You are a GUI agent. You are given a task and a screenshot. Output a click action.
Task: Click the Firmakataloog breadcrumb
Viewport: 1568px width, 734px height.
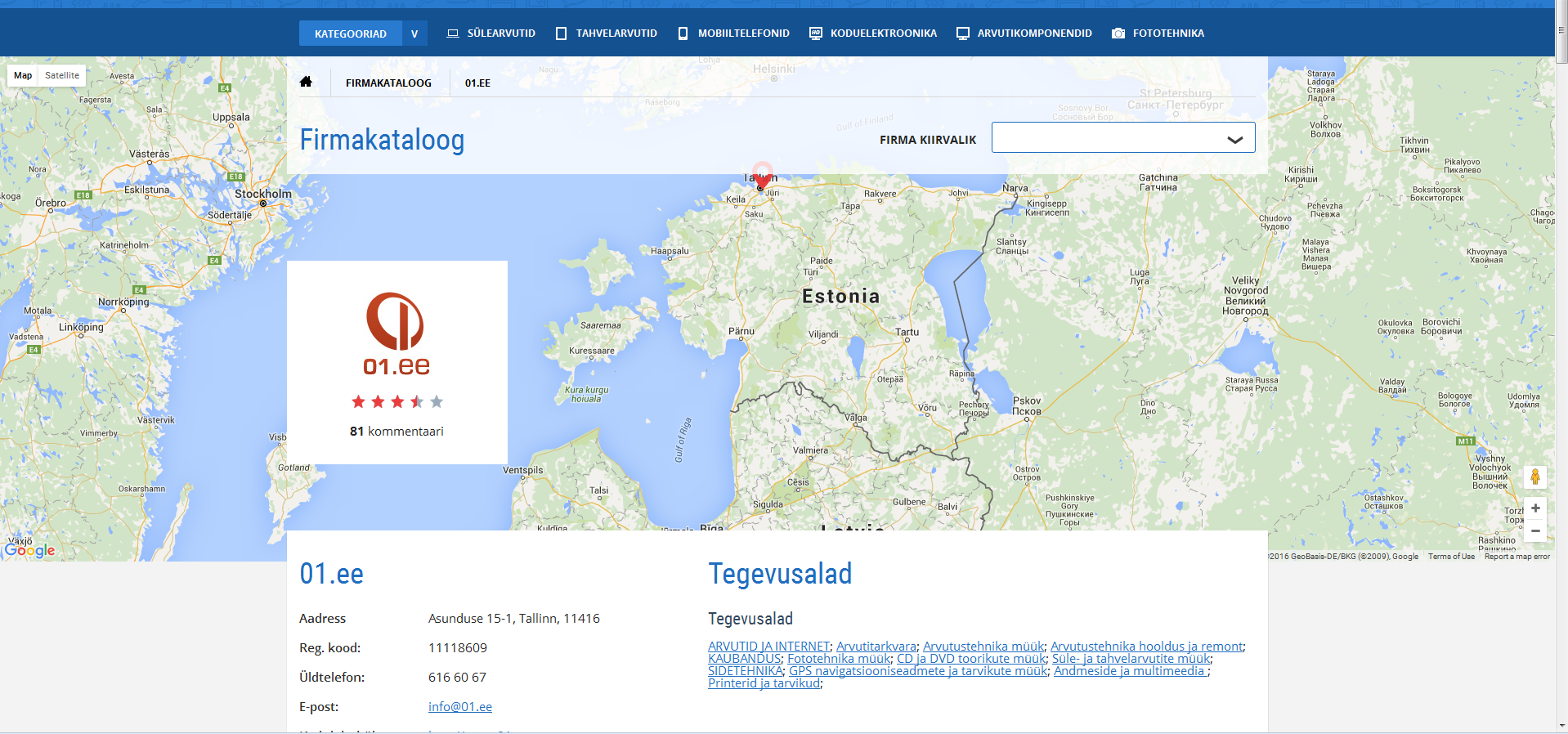pyautogui.click(x=388, y=83)
